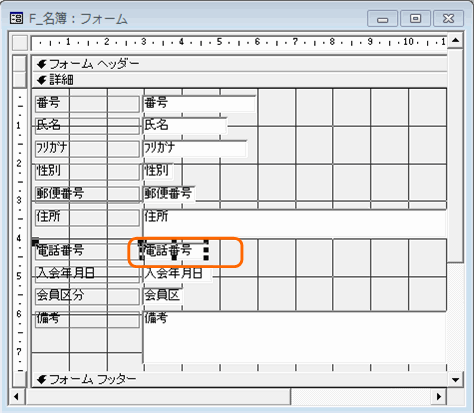Select the フリガナ text box field
This screenshot has width=474, height=413.
pos(195,148)
